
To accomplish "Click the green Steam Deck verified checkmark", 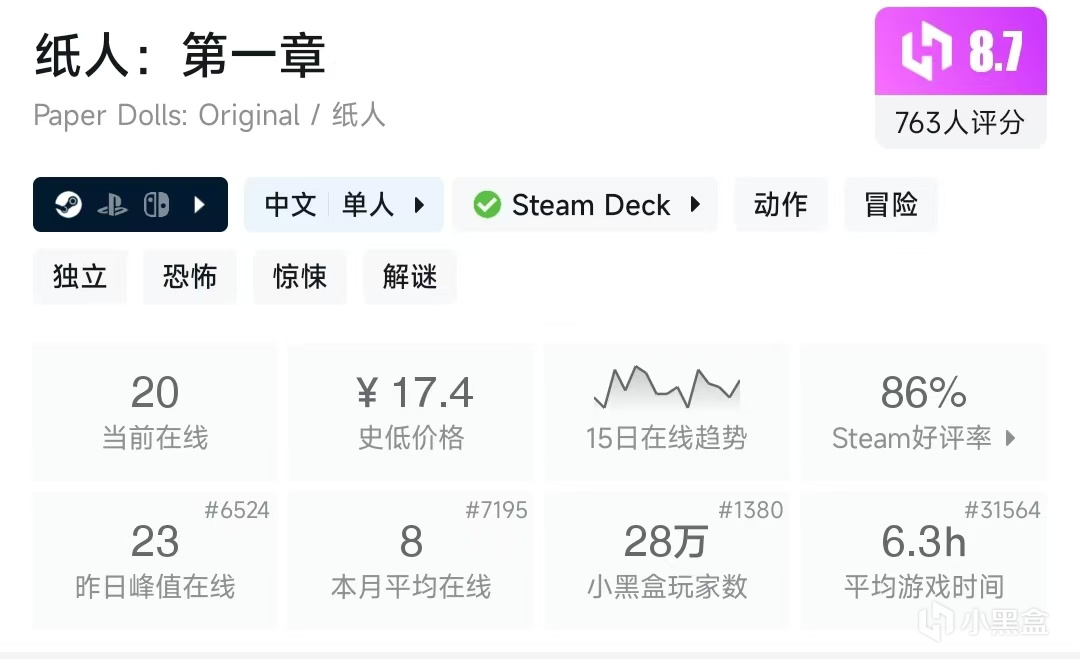I will [x=487, y=205].
